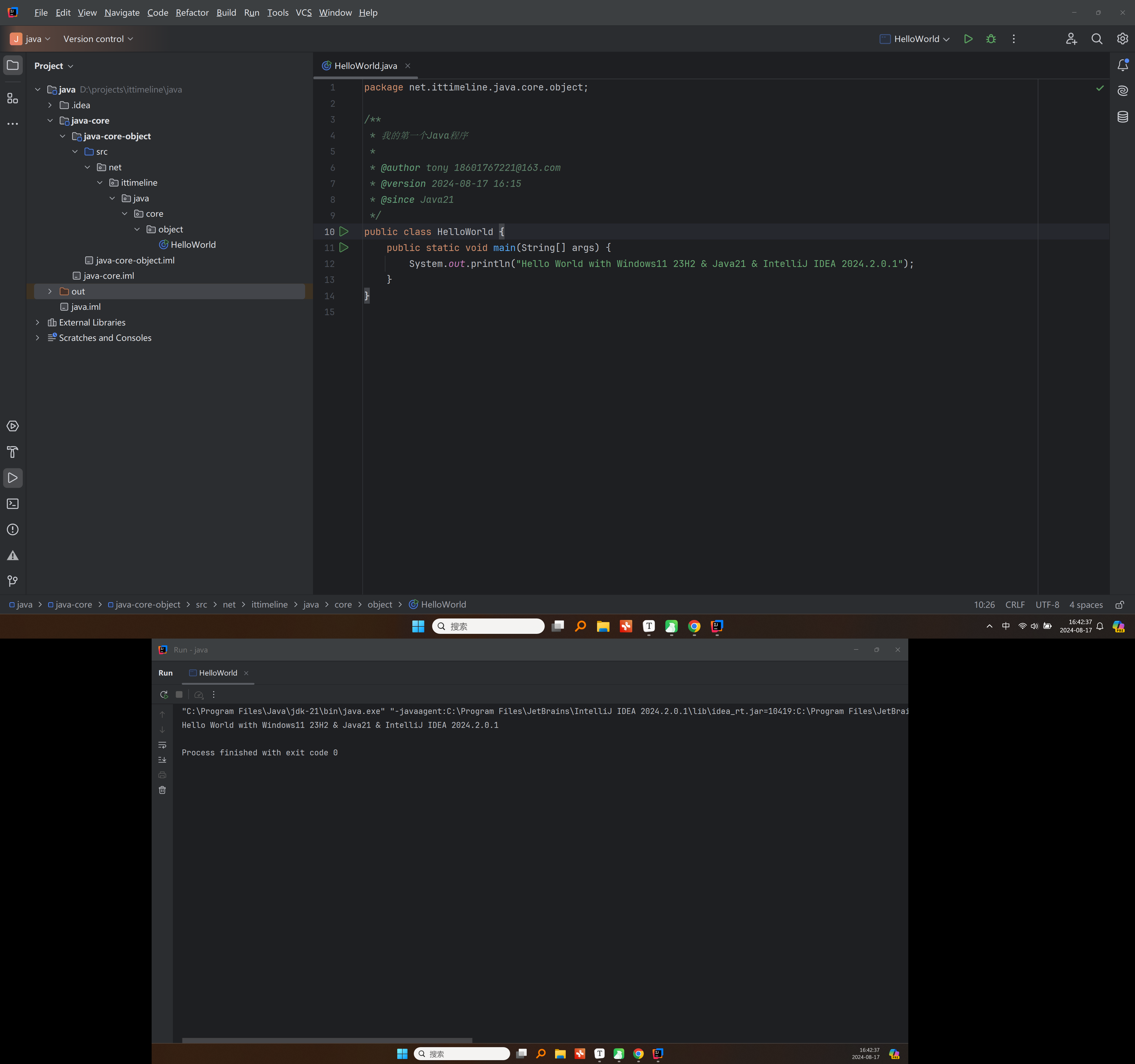Viewport: 1135px width, 1064px height.
Task: Click the CRLF line separator widget
Action: [1014, 604]
